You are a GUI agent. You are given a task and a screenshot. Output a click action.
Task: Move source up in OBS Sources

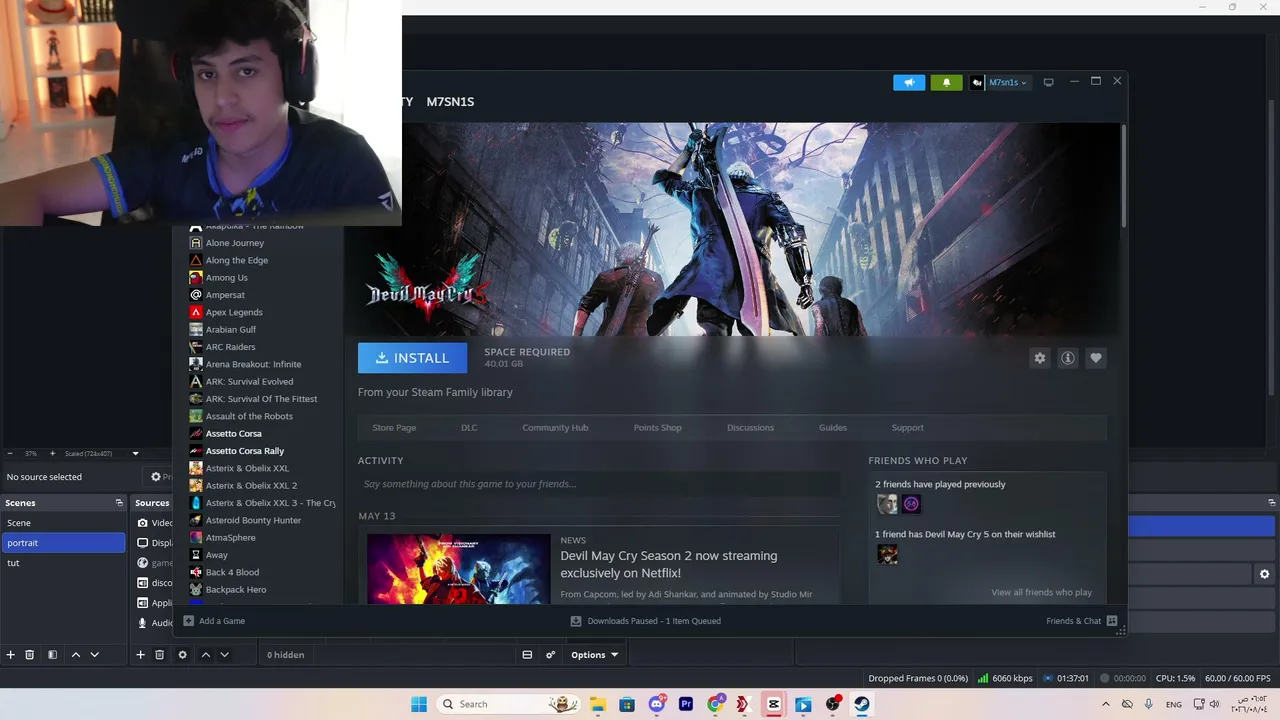(205, 655)
